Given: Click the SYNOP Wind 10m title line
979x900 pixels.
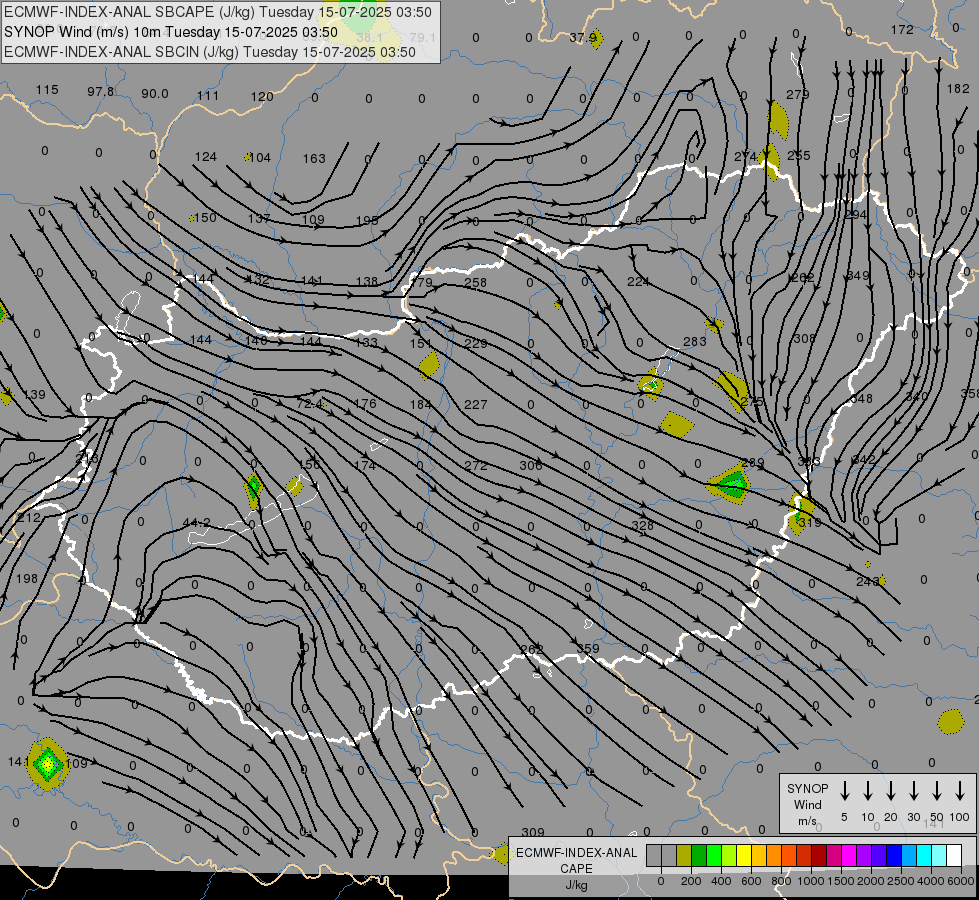Looking at the screenshot, I should (x=170, y=32).
